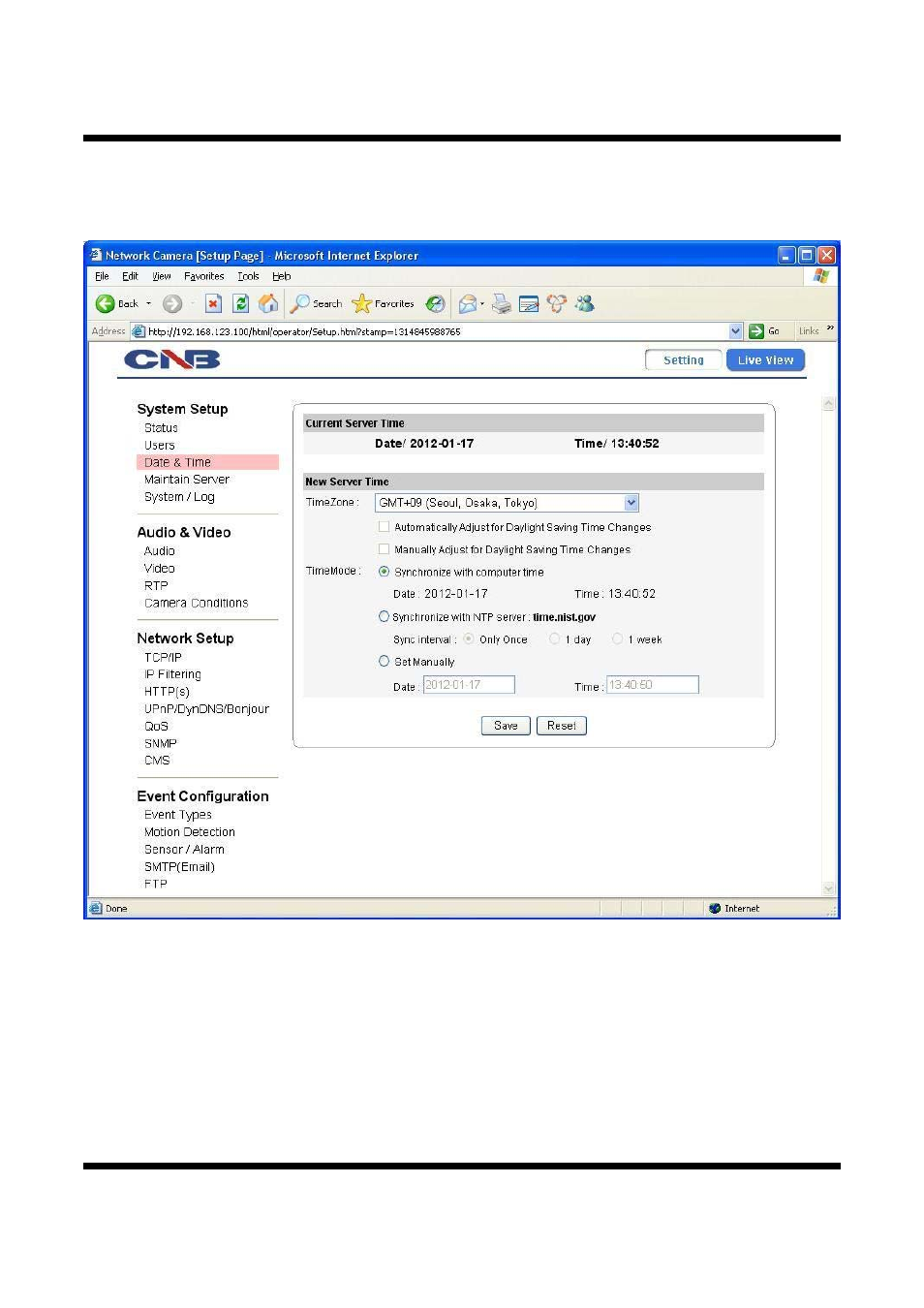Open the SMTP(Email) link
924x1308 pixels.
click(179, 867)
